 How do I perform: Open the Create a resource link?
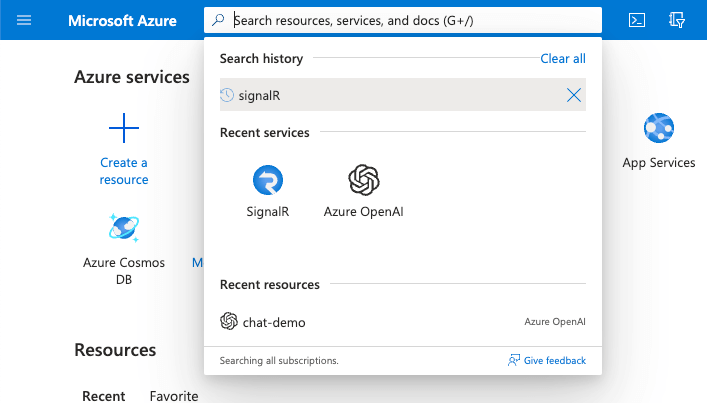pyautogui.click(x=124, y=171)
